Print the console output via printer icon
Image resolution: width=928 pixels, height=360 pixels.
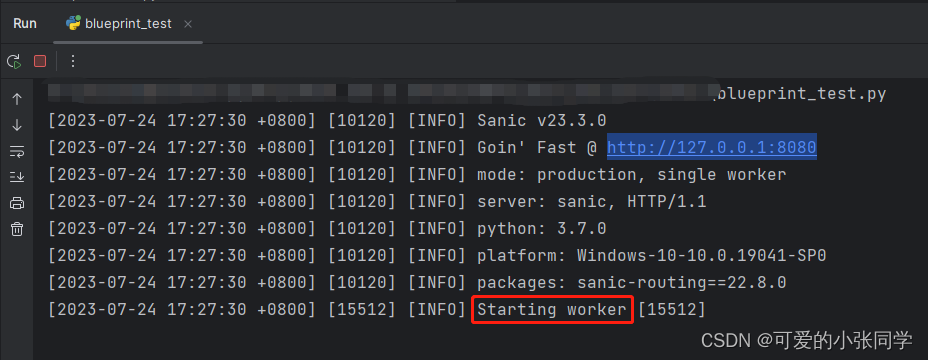tap(17, 204)
